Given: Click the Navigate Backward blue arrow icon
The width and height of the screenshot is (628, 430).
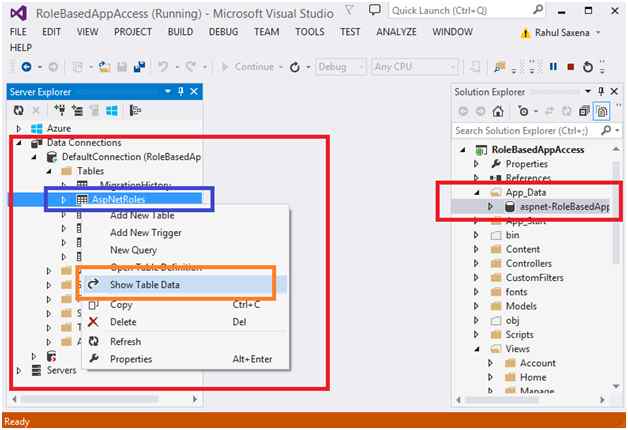Looking at the screenshot, I should (x=26, y=67).
